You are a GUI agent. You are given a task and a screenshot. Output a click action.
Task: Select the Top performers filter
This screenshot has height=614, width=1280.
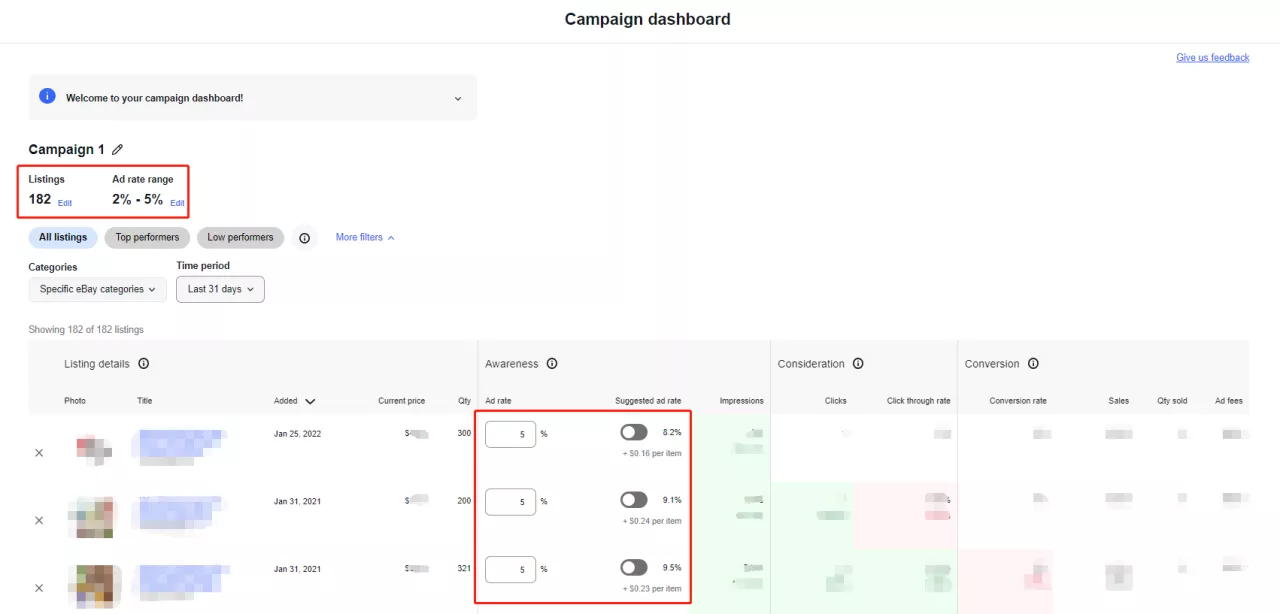click(147, 237)
